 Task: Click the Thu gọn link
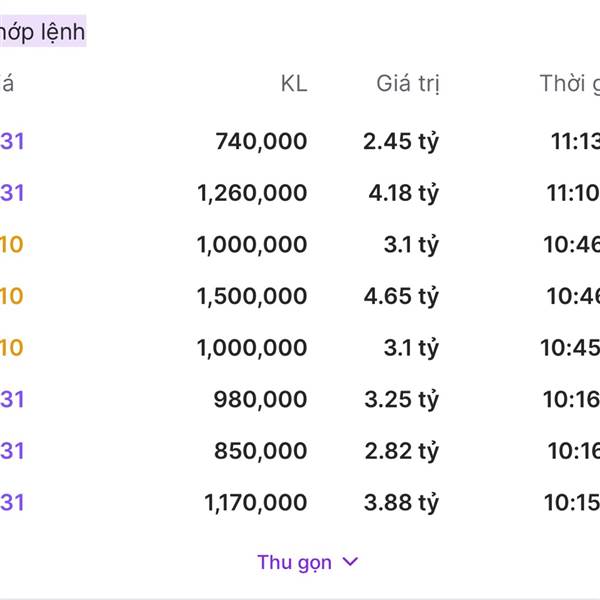pyautogui.click(x=294, y=562)
